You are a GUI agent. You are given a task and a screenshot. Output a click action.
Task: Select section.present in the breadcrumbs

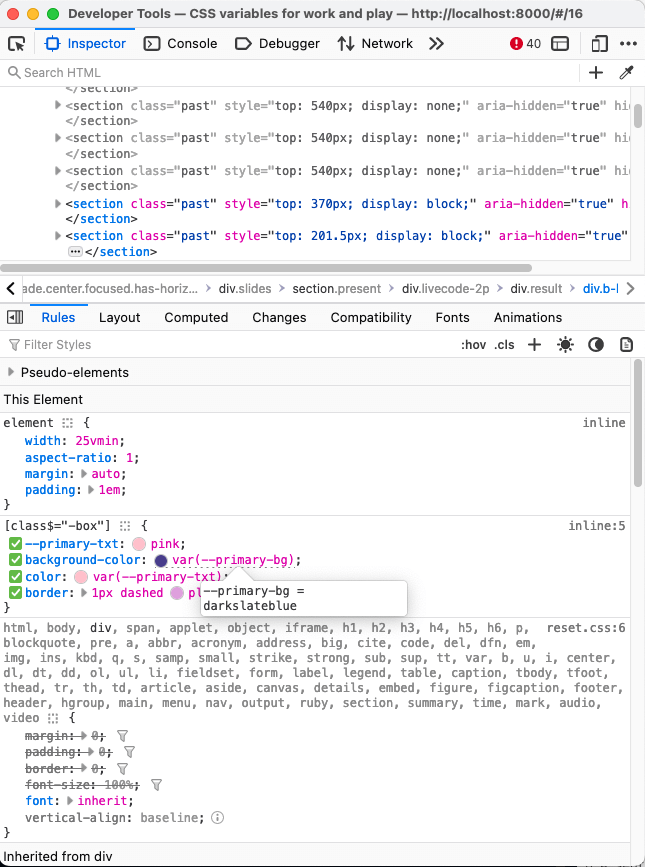click(337, 289)
